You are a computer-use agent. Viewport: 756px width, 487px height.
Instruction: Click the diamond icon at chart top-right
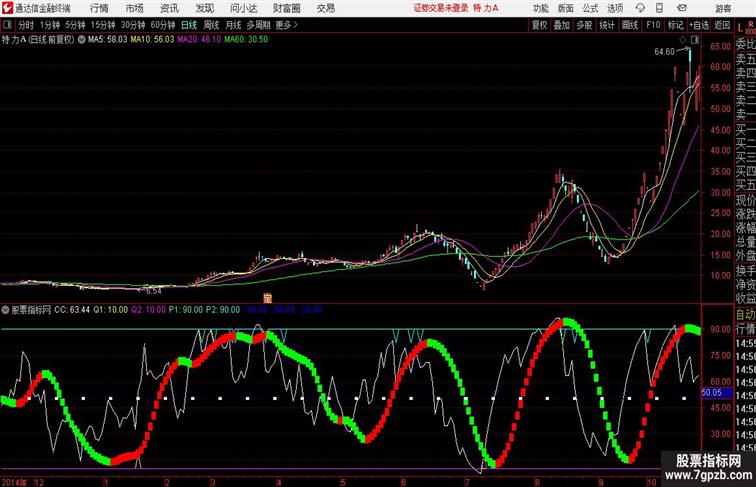point(683,40)
